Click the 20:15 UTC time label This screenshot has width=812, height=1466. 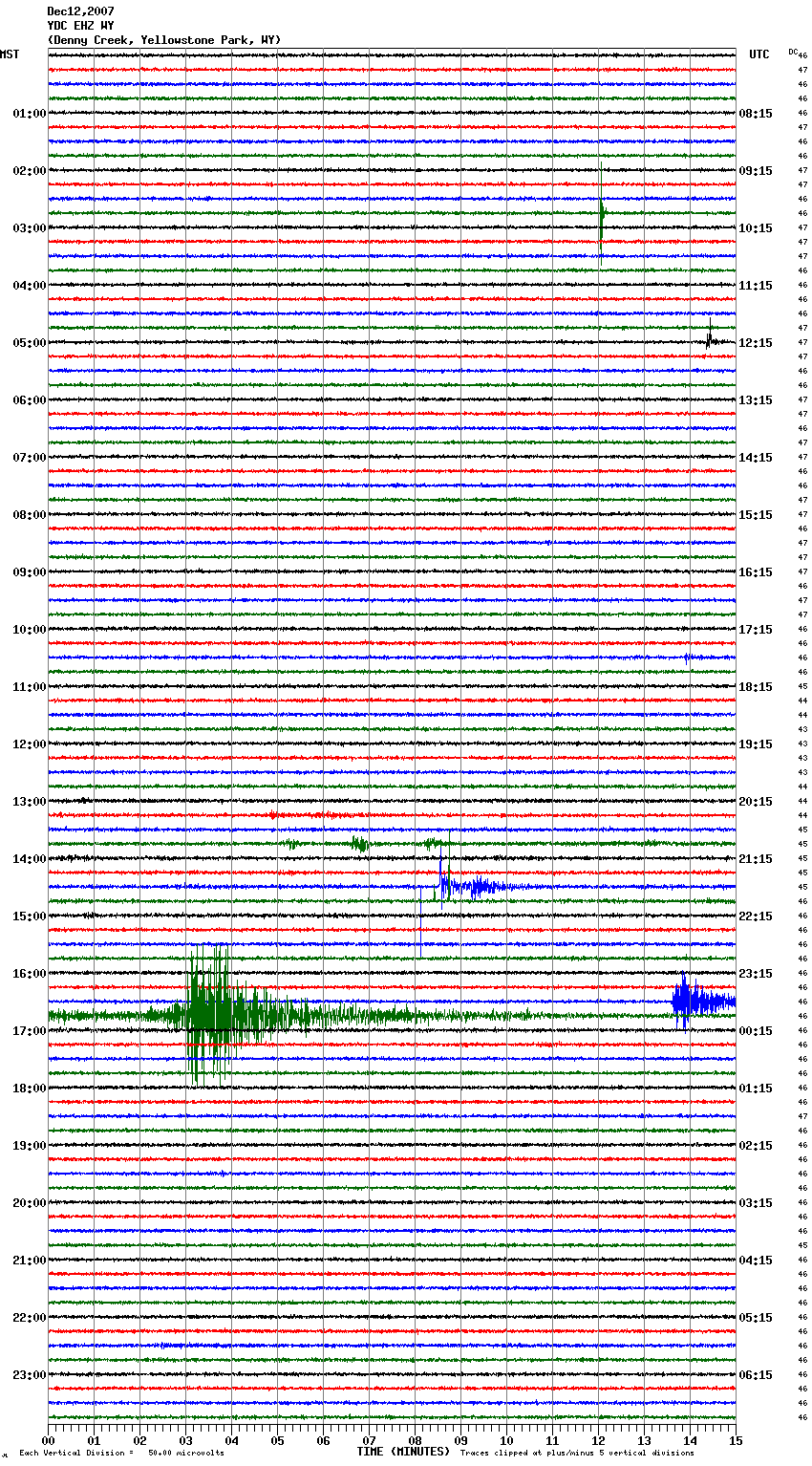tap(756, 802)
